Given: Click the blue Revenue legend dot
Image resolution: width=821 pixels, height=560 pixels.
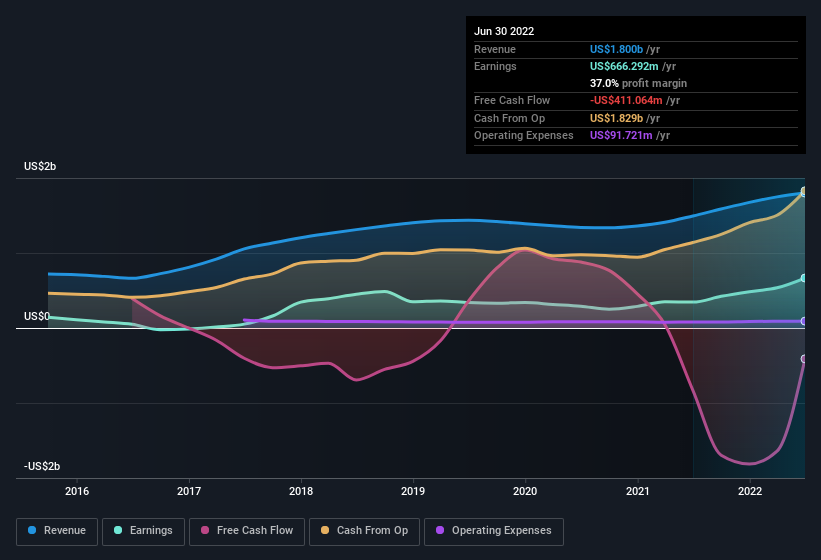Looking at the screenshot, I should point(33,531).
